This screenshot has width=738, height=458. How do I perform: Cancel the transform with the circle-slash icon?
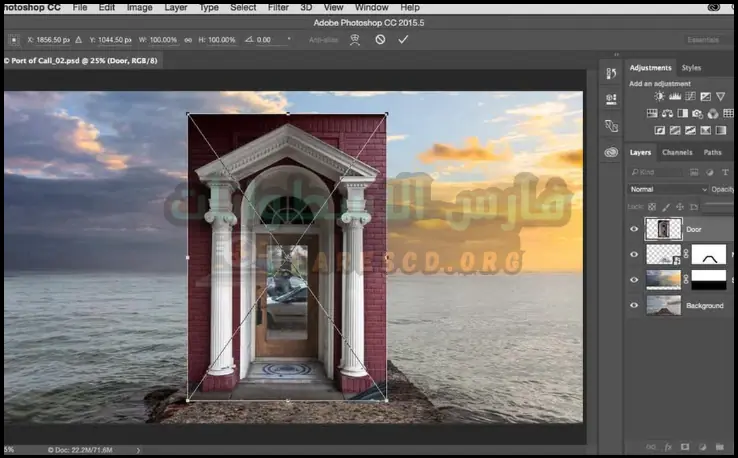[380, 39]
